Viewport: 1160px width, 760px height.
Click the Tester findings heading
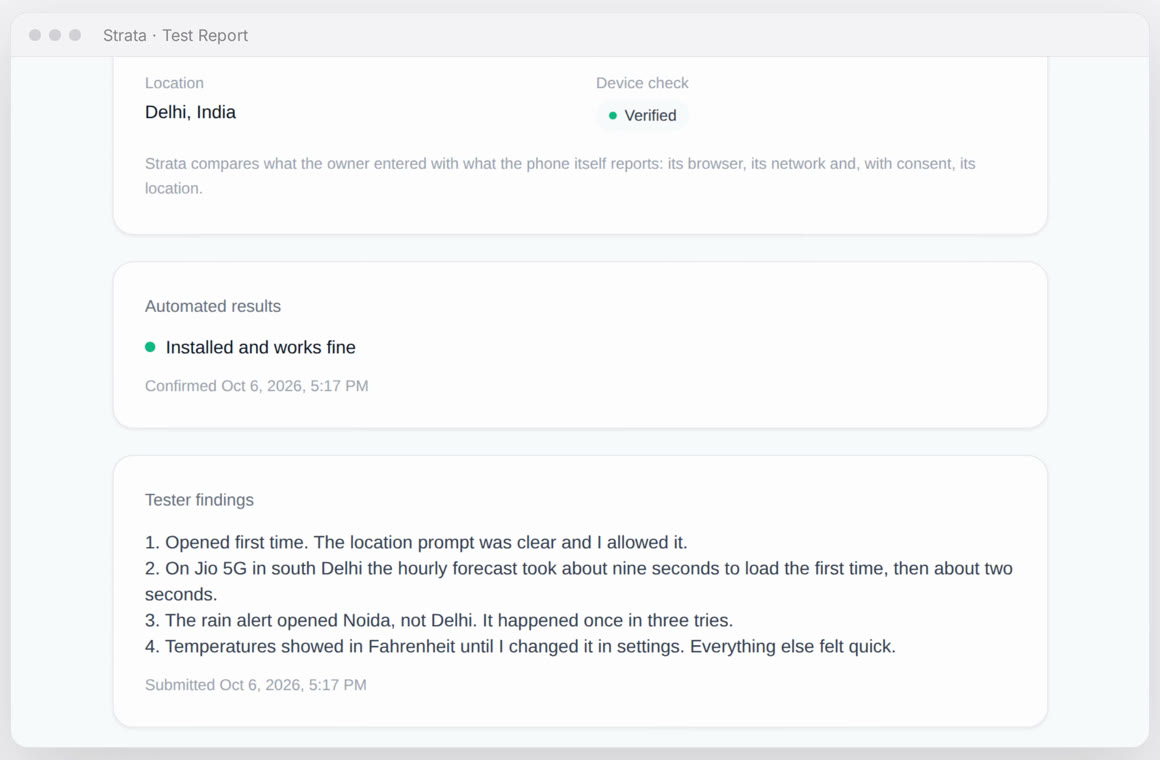pos(199,500)
